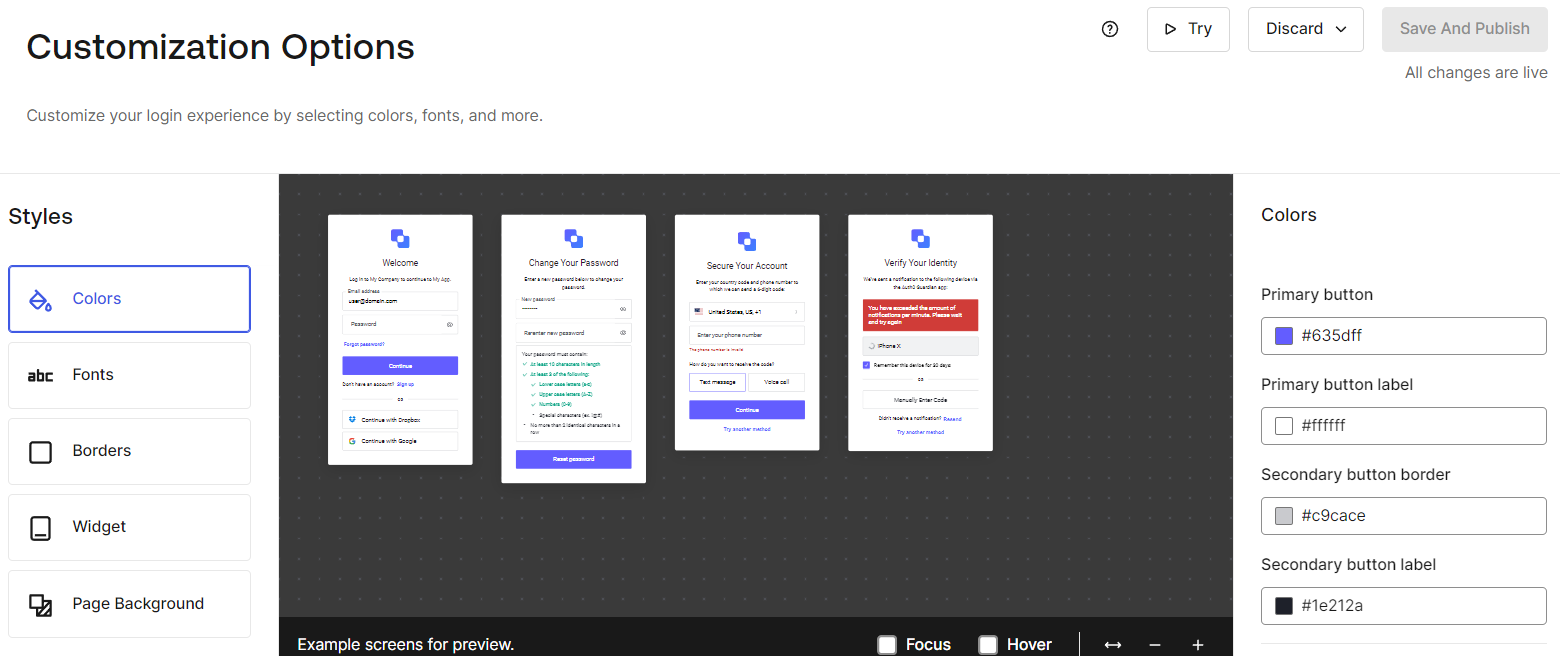The image size is (1560, 656).
Task: Click the Secondary button label hex field
Action: pos(1415,606)
